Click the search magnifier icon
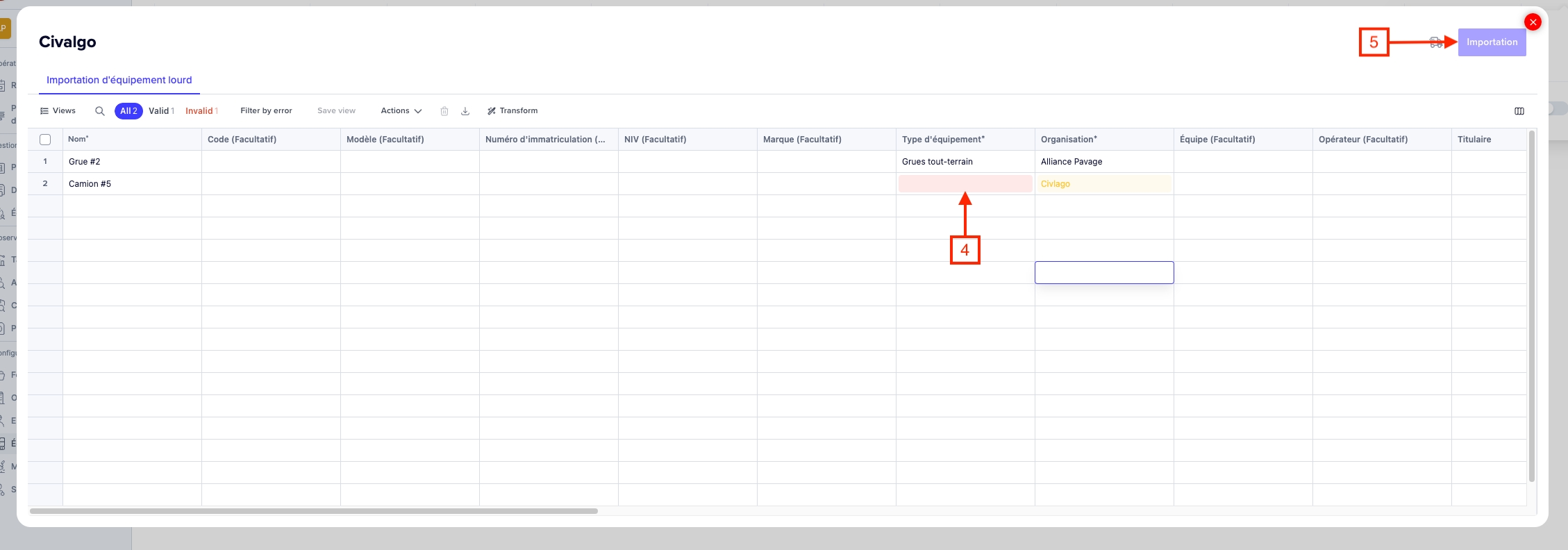Image resolution: width=1568 pixels, height=550 pixels. [100, 111]
